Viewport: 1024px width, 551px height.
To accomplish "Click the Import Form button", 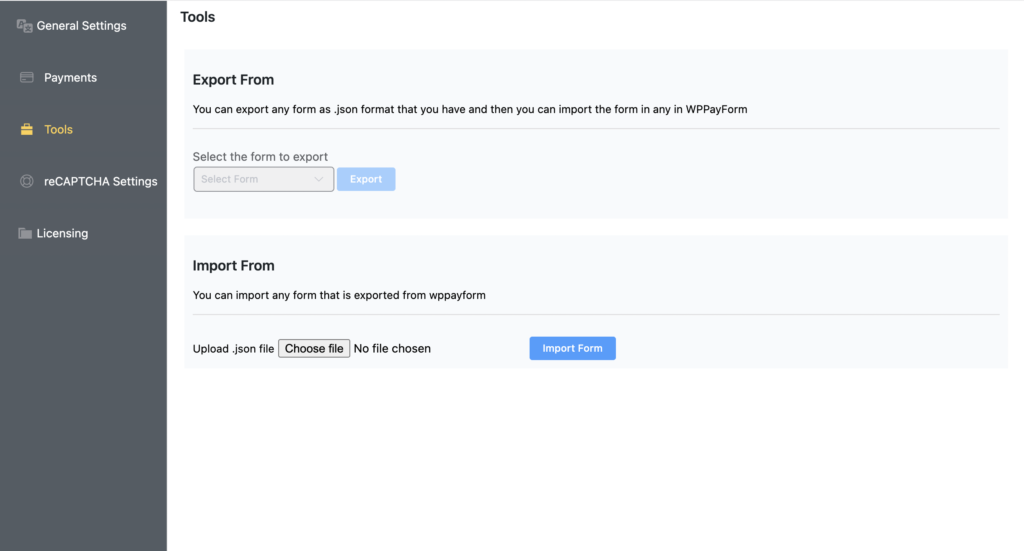I will point(572,348).
